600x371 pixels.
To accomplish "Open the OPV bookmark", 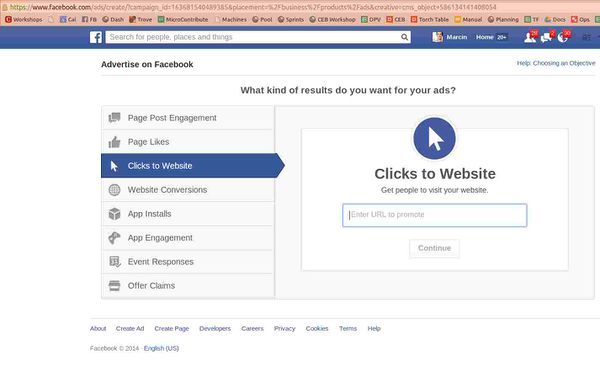I will tap(371, 19).
